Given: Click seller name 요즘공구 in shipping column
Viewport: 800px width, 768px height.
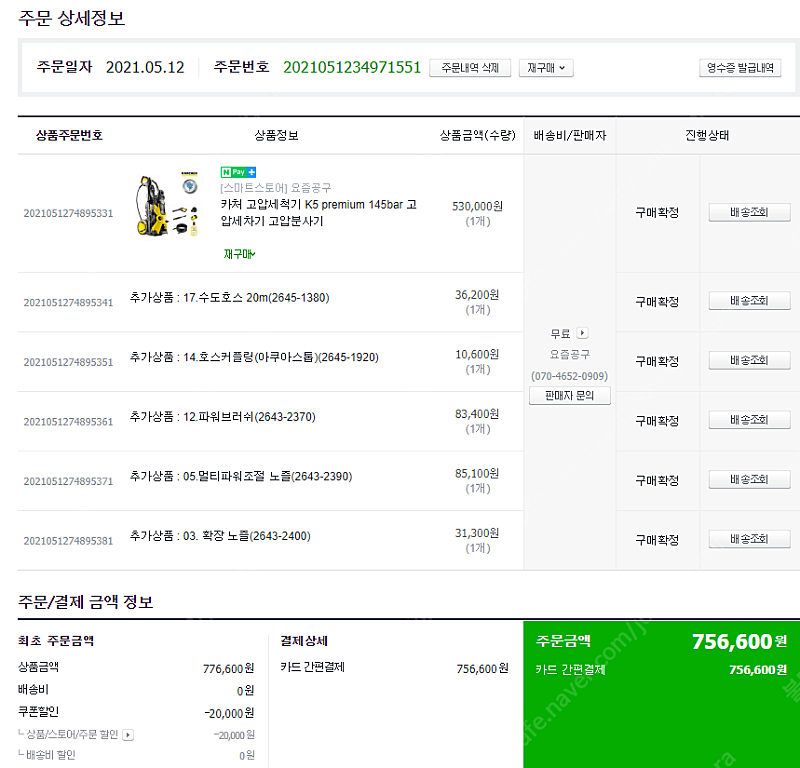Looking at the screenshot, I should tap(569, 354).
